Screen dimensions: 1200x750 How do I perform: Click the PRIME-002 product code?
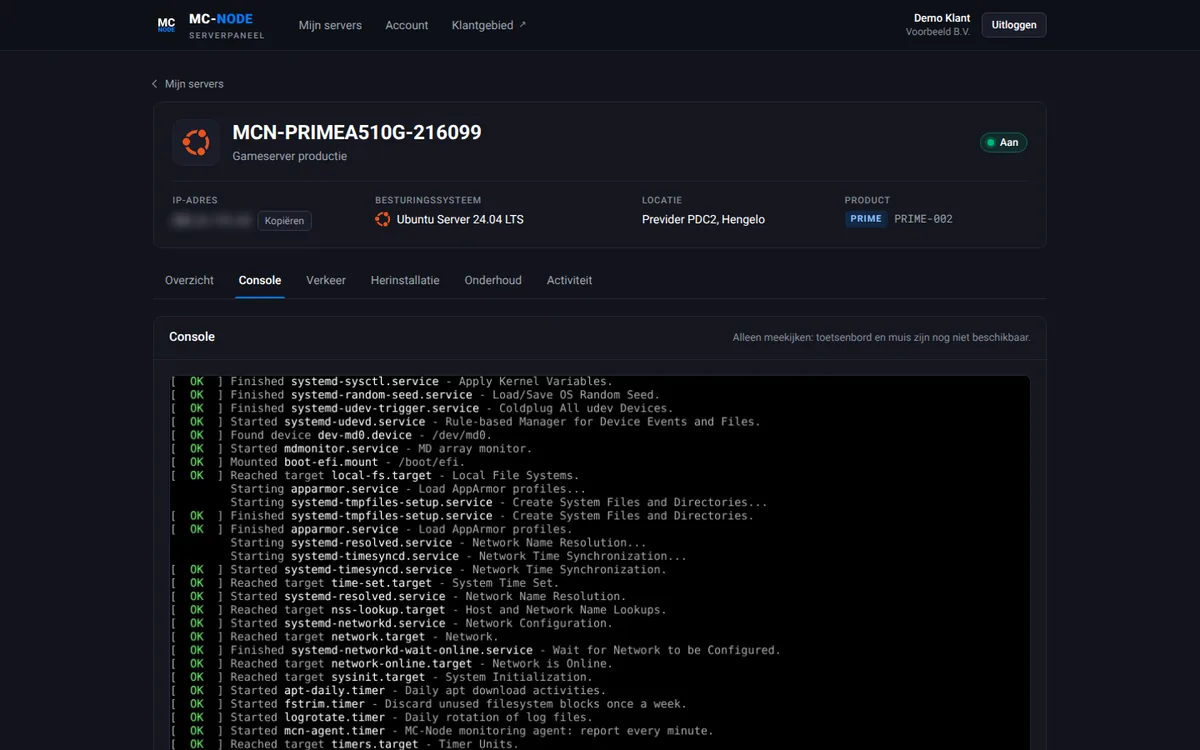point(923,219)
